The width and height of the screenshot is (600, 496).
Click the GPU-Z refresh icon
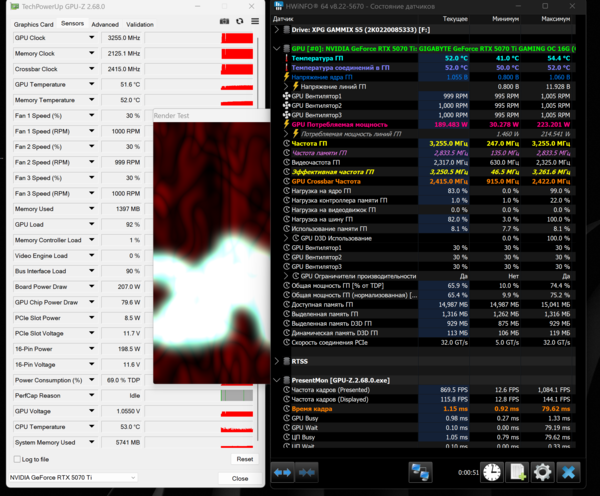[x=240, y=21]
